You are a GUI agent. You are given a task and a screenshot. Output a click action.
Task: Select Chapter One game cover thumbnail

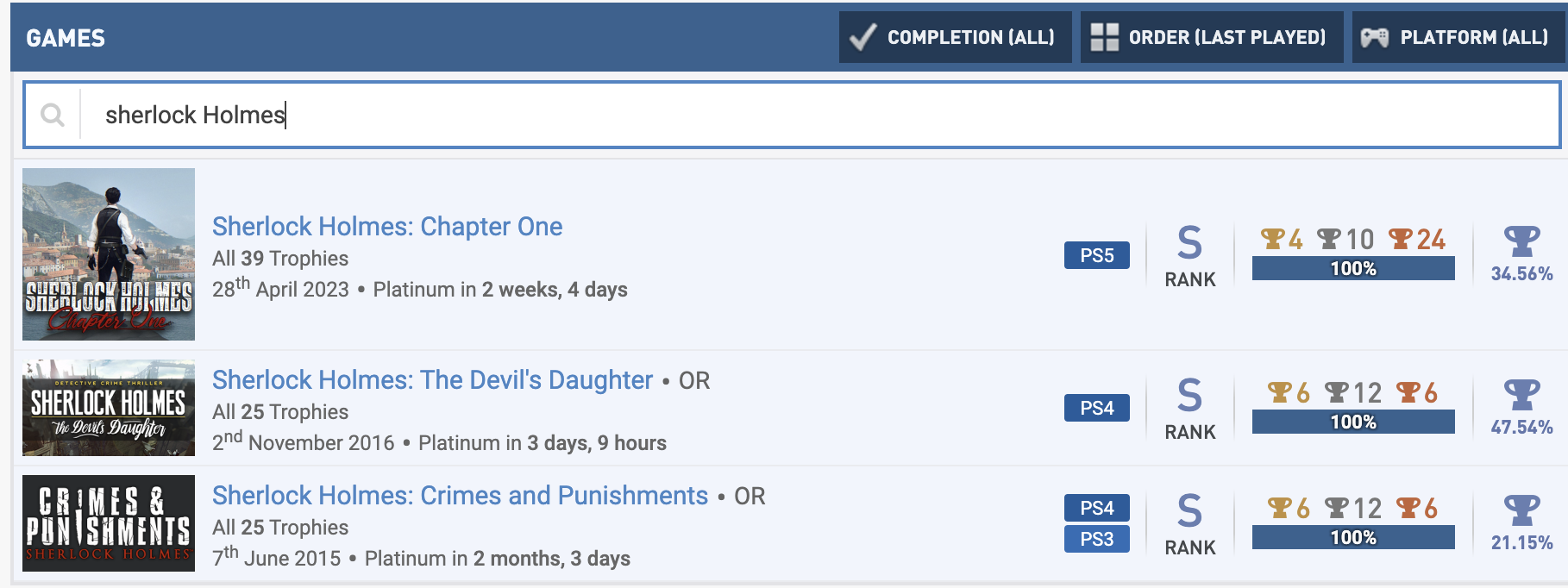(x=109, y=254)
